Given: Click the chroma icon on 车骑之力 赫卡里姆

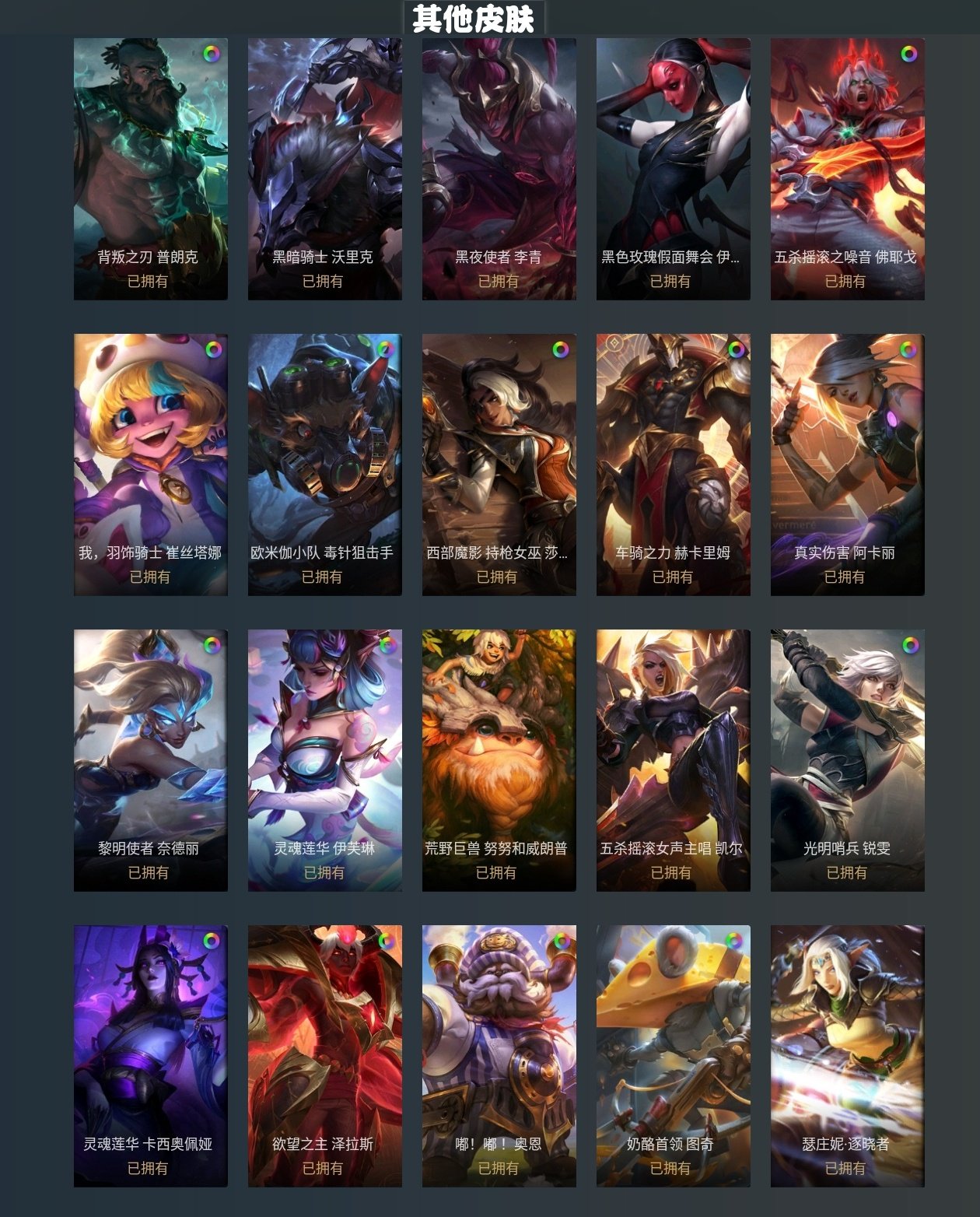Looking at the screenshot, I should point(736,349).
